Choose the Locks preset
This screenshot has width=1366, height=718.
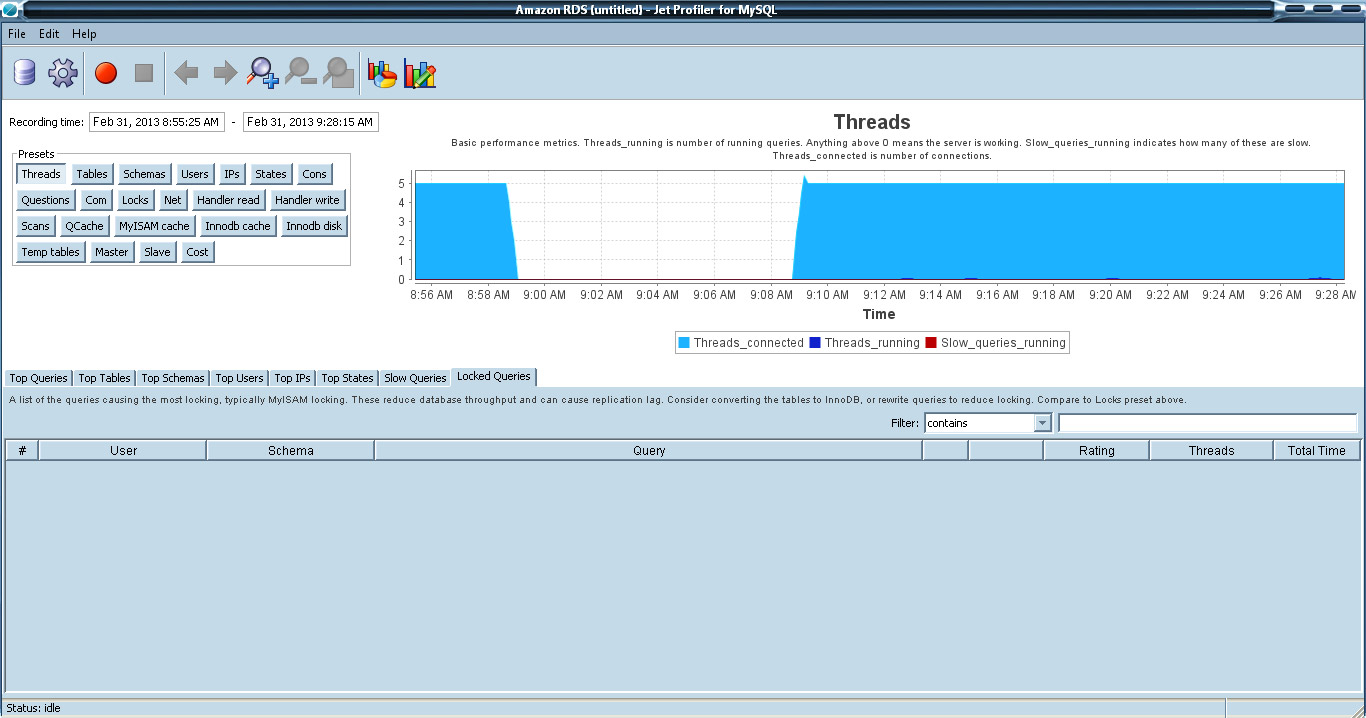pyautogui.click(x=135, y=200)
